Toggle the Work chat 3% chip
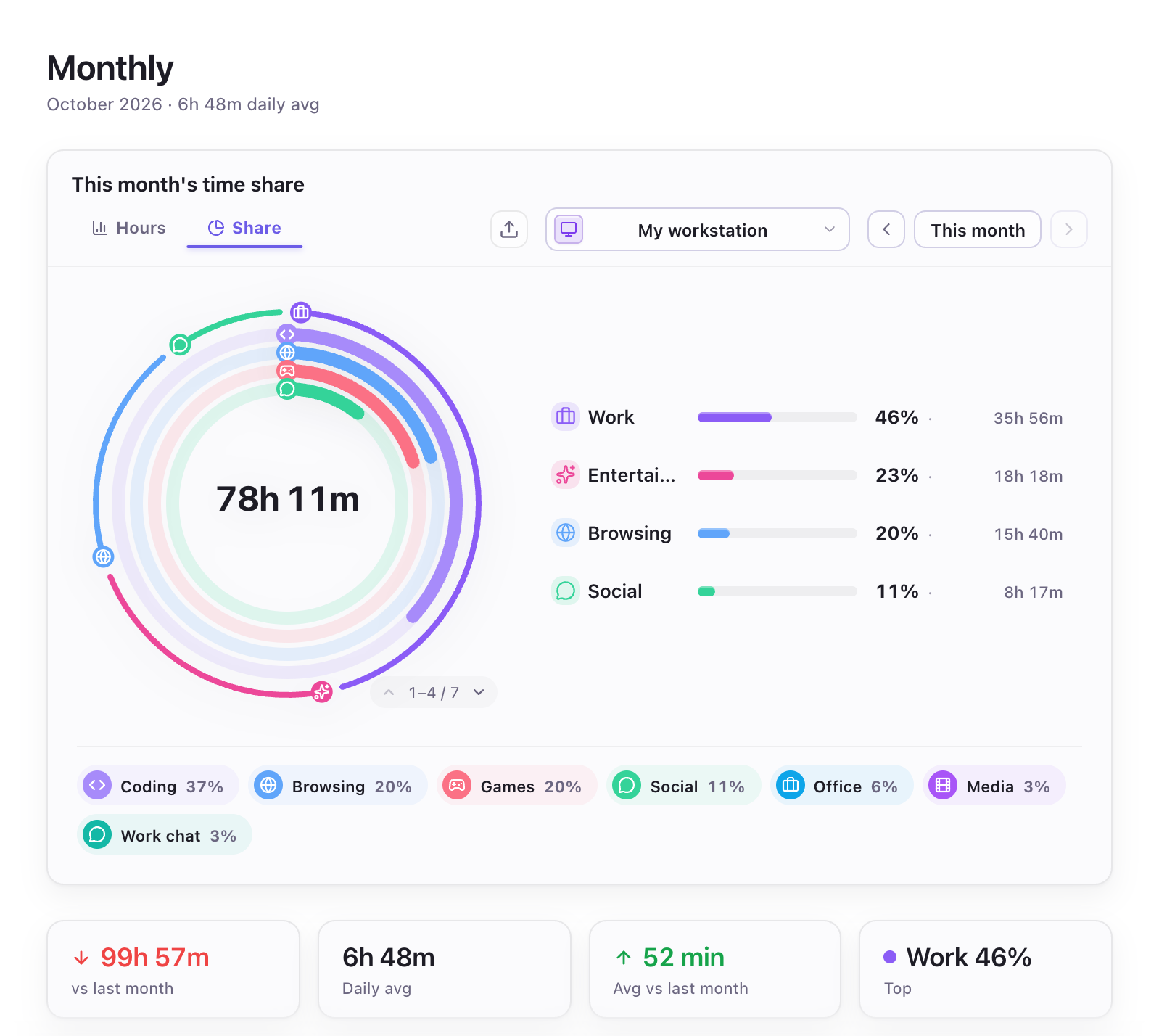 pos(165,834)
